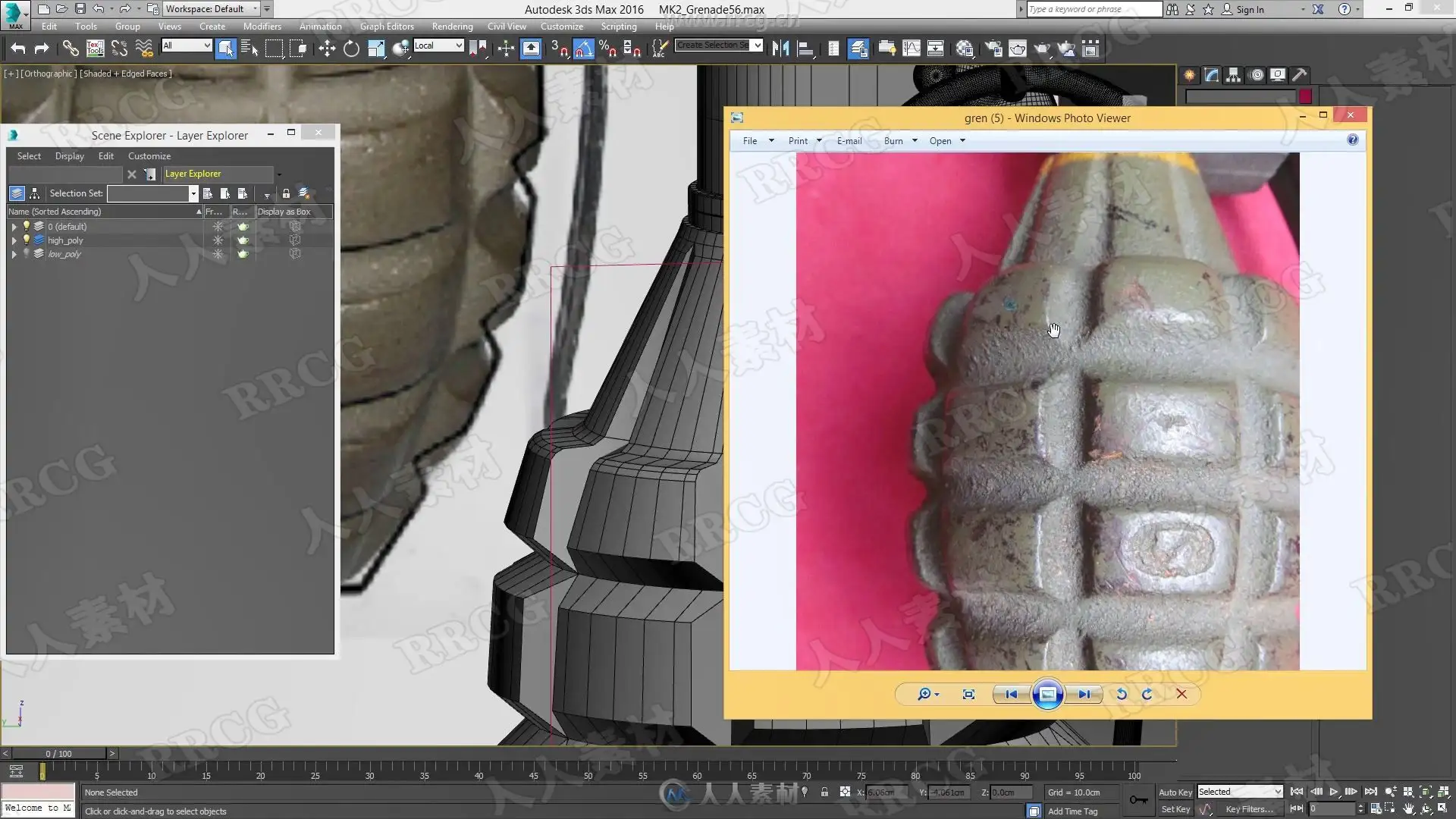Open the Selection Set dropdown in Layer Explorer
Viewport: 1456px width, 819px height.
[x=193, y=194]
